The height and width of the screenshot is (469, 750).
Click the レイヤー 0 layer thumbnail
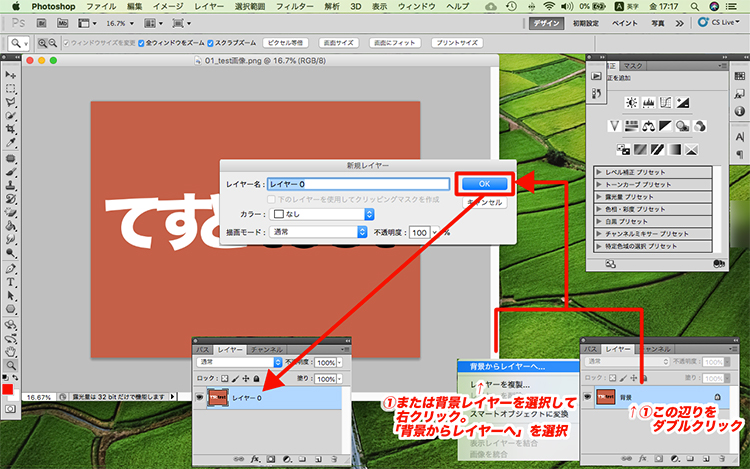tap(218, 398)
